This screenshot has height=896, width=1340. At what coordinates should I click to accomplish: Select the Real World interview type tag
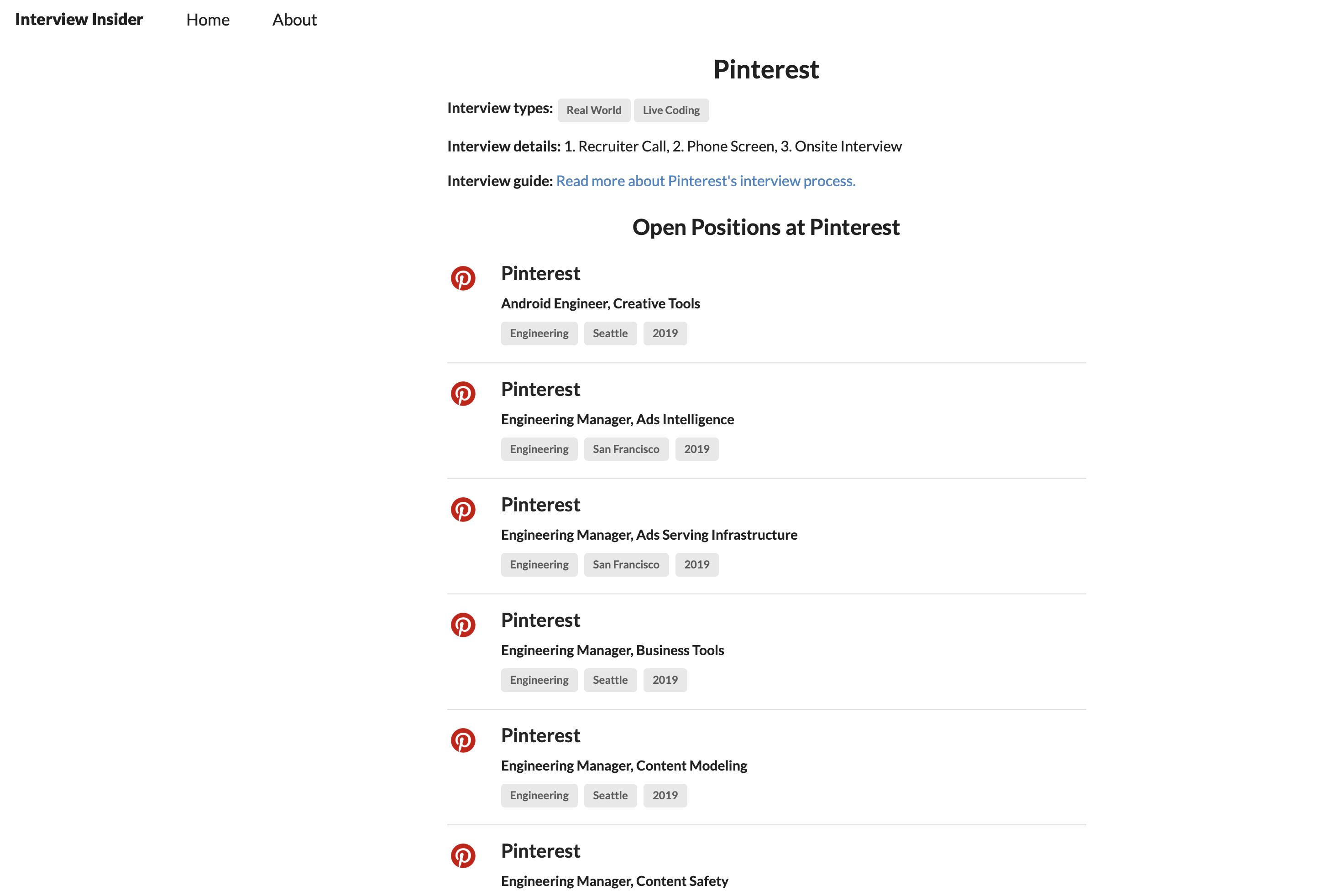coord(593,110)
